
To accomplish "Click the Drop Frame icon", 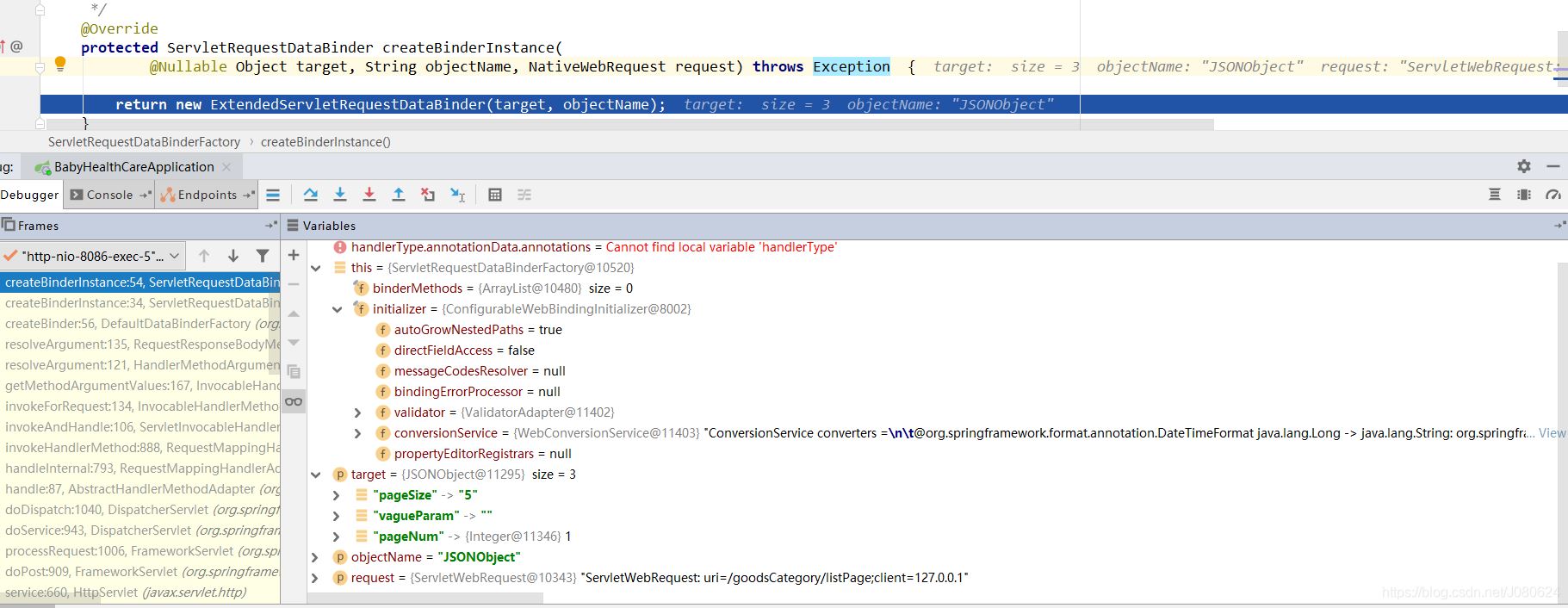I will coord(428,195).
